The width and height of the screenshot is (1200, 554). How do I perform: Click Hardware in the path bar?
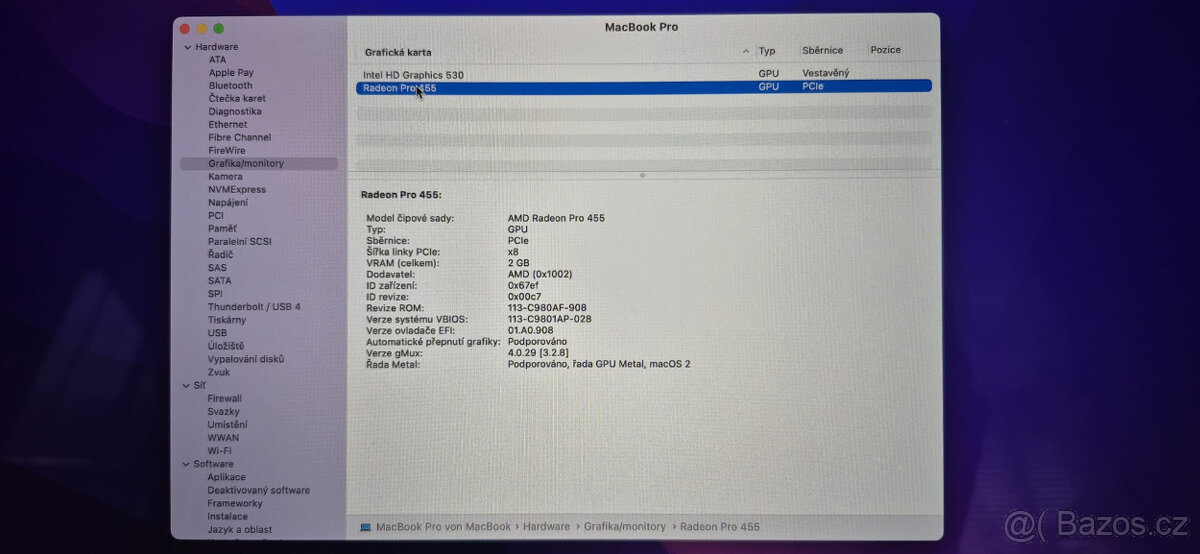546,526
